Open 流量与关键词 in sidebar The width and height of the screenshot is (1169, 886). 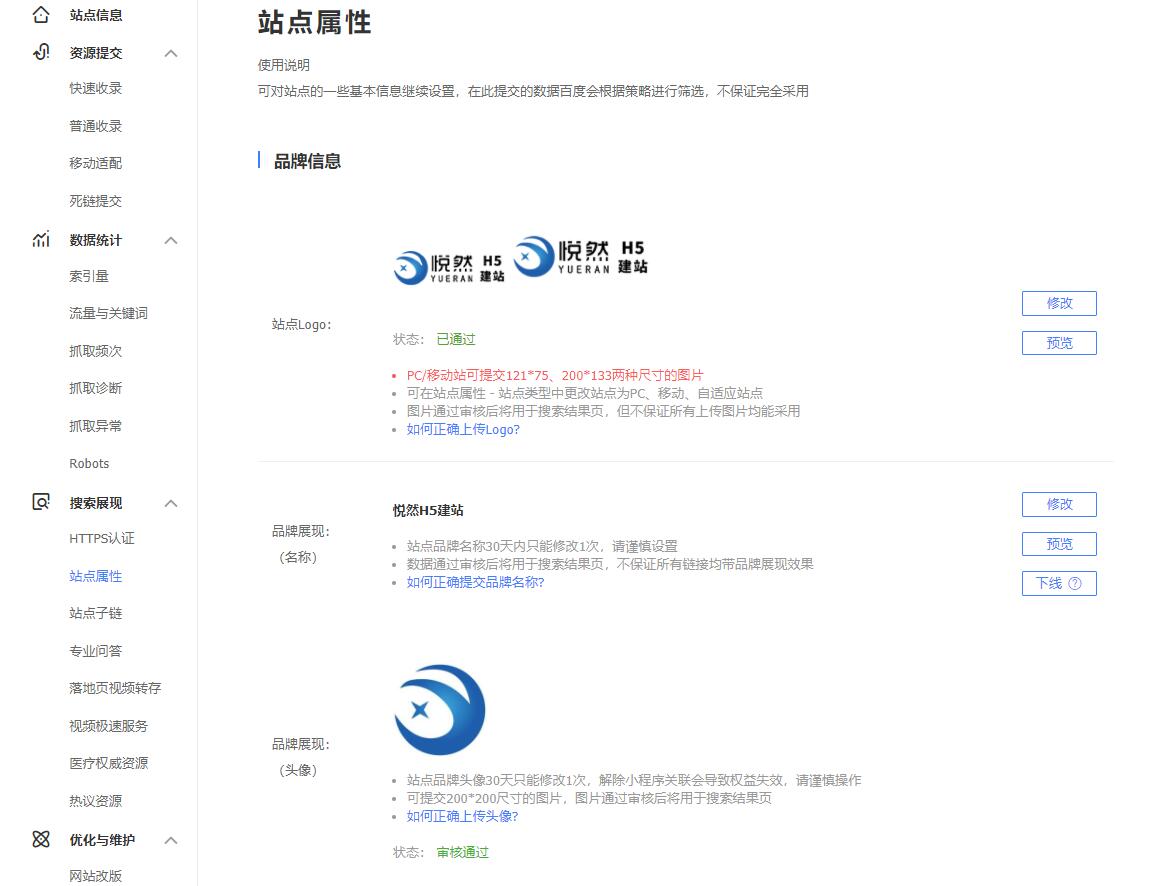(x=108, y=313)
